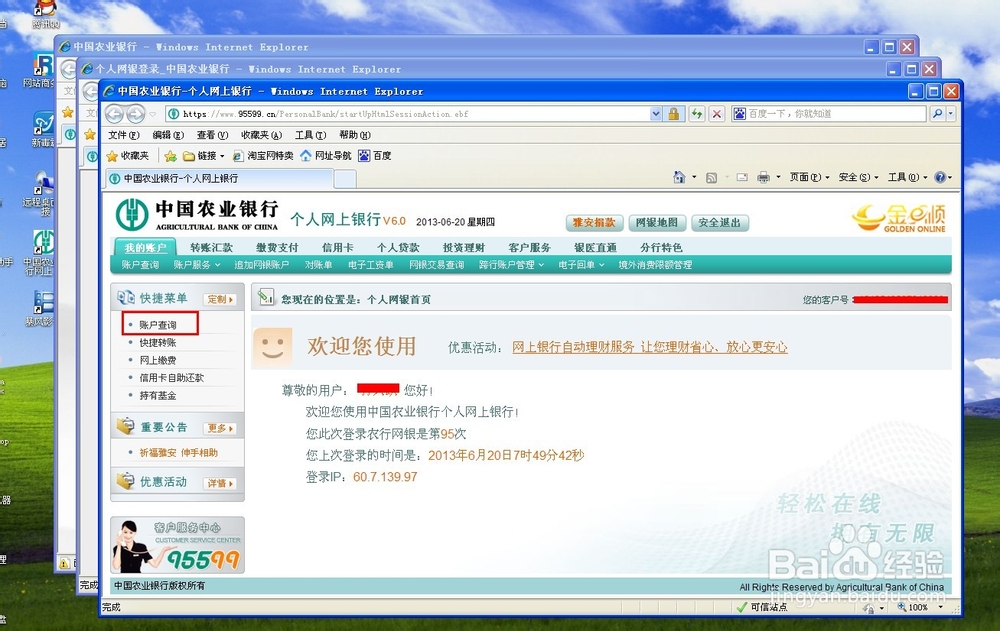Click the add-to-favorites star icon
The image size is (1000, 631).
pyautogui.click(x=170, y=156)
